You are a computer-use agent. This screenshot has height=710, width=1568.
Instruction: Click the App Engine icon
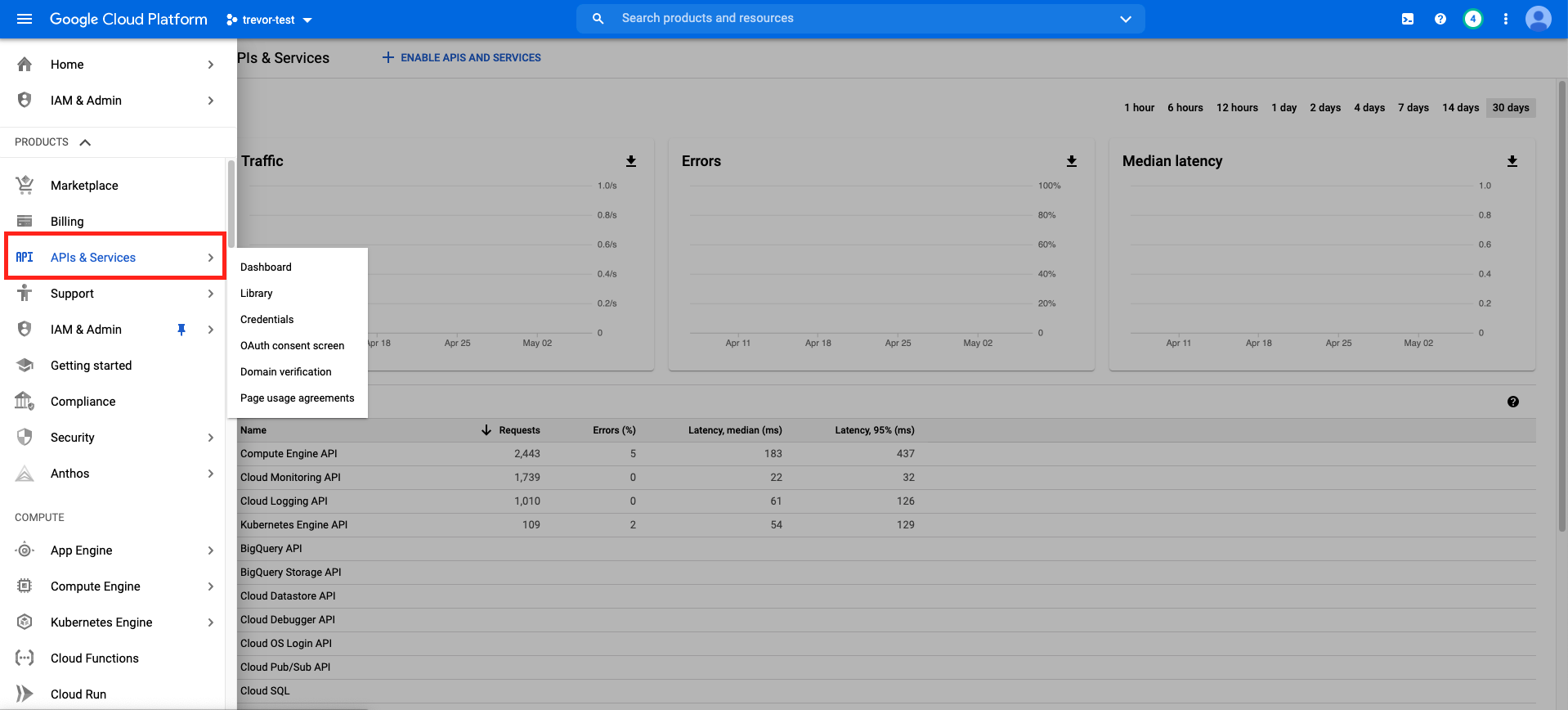pos(25,550)
